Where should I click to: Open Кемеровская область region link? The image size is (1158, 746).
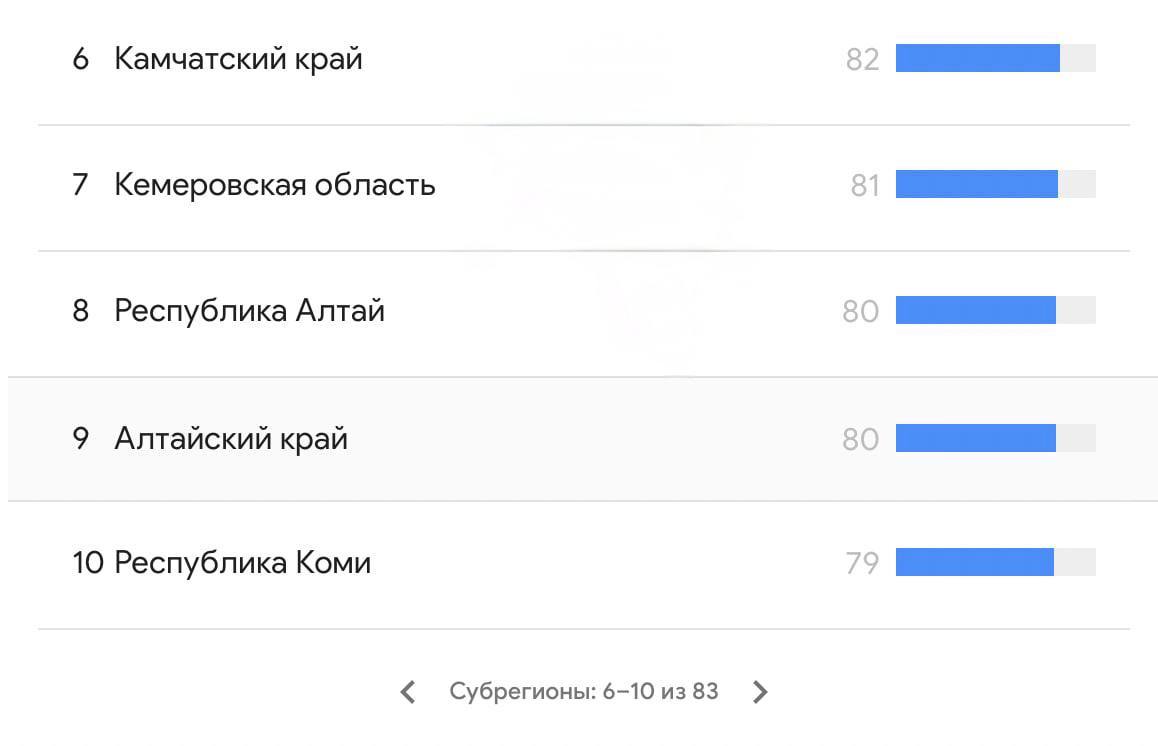point(274,185)
